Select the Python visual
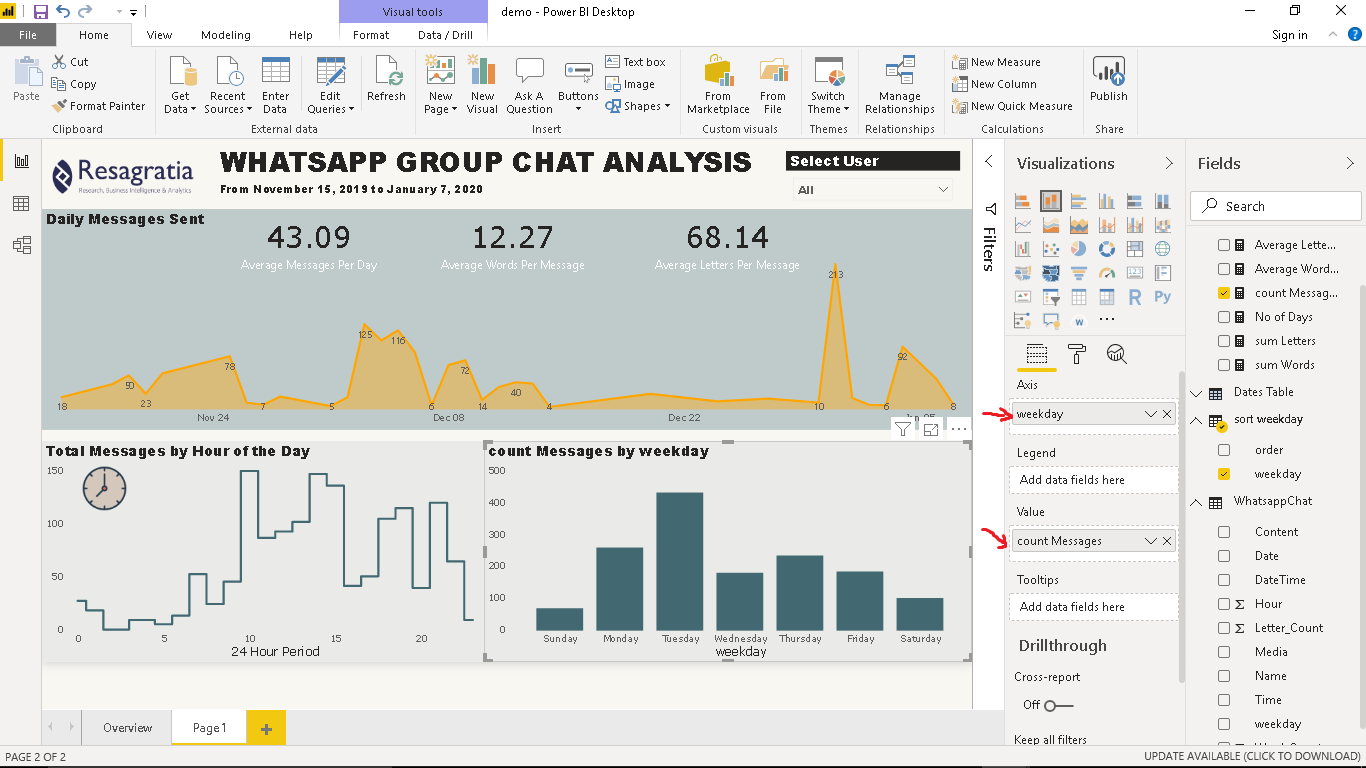 point(1162,296)
